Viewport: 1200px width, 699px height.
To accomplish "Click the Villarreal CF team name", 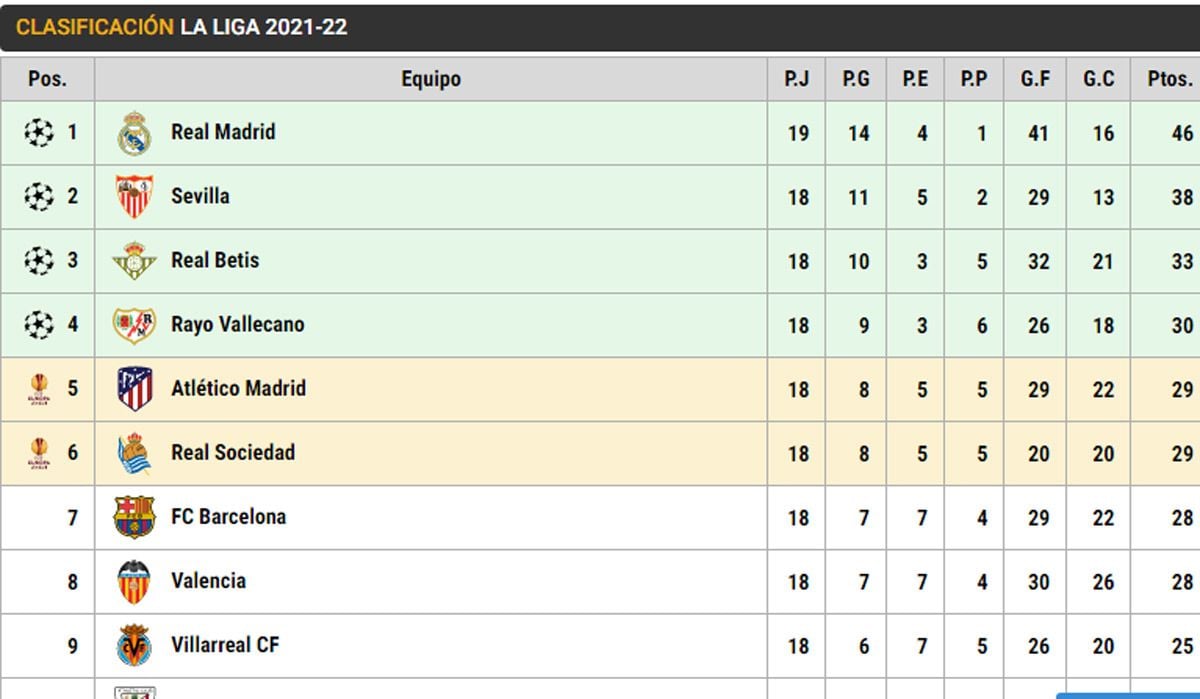I will pyautogui.click(x=225, y=645).
